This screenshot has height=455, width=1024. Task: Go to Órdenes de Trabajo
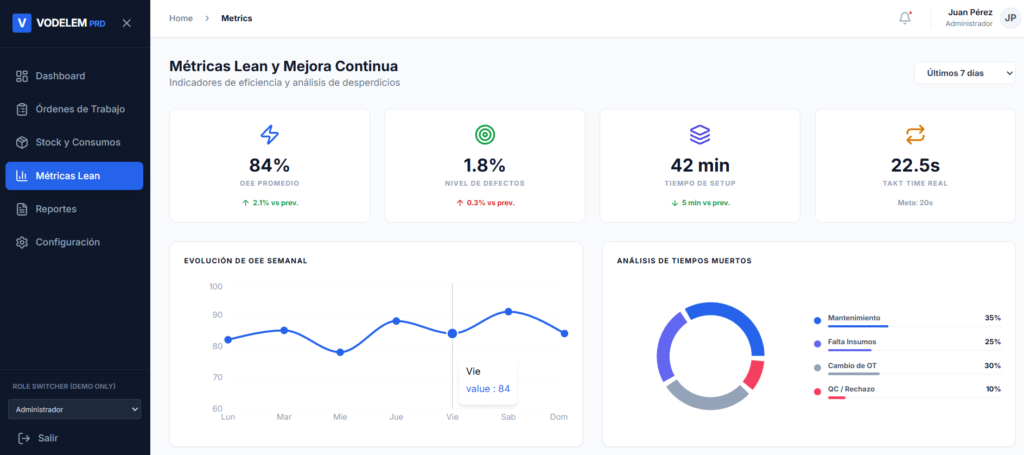pyautogui.click(x=79, y=109)
